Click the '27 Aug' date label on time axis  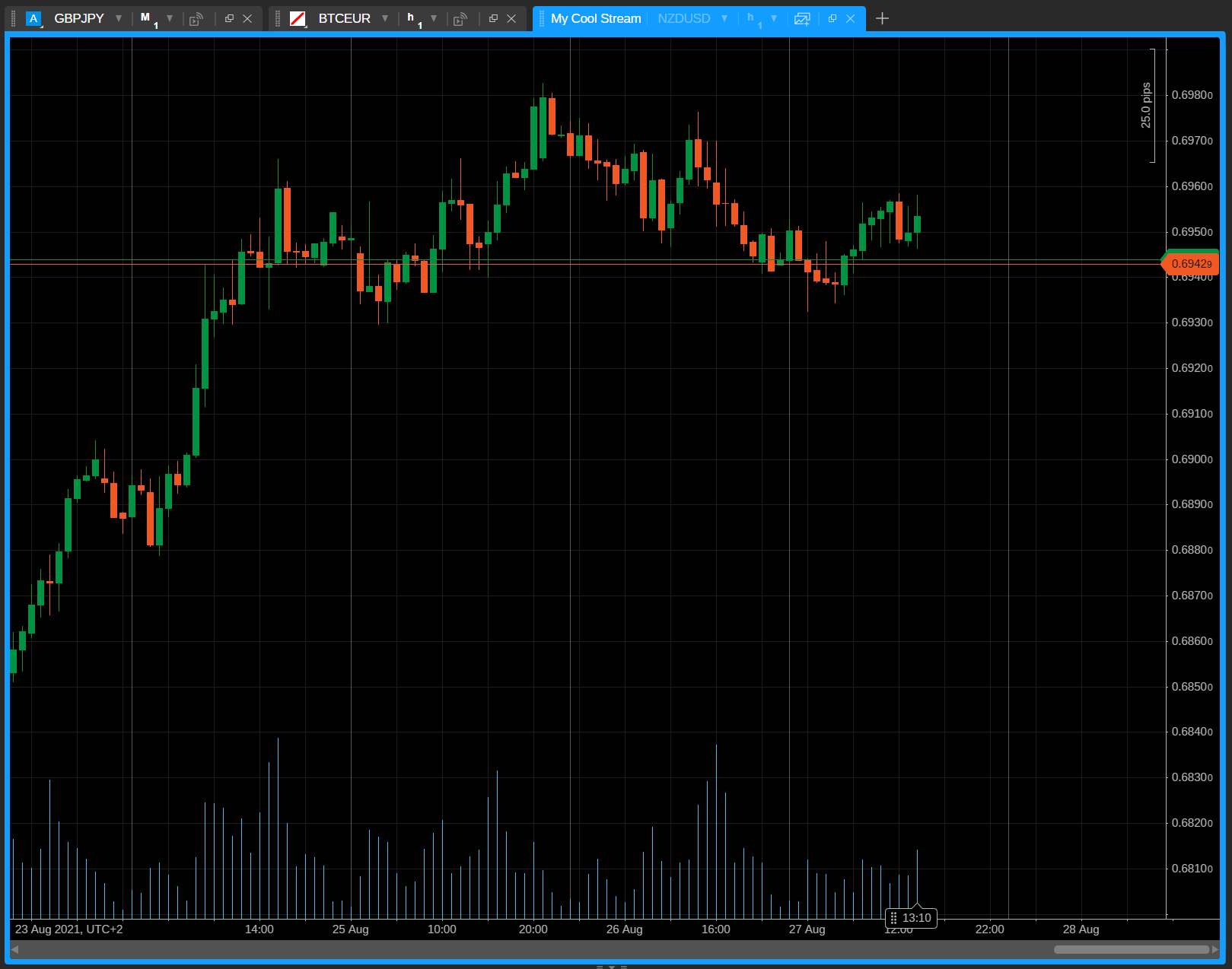[807, 929]
